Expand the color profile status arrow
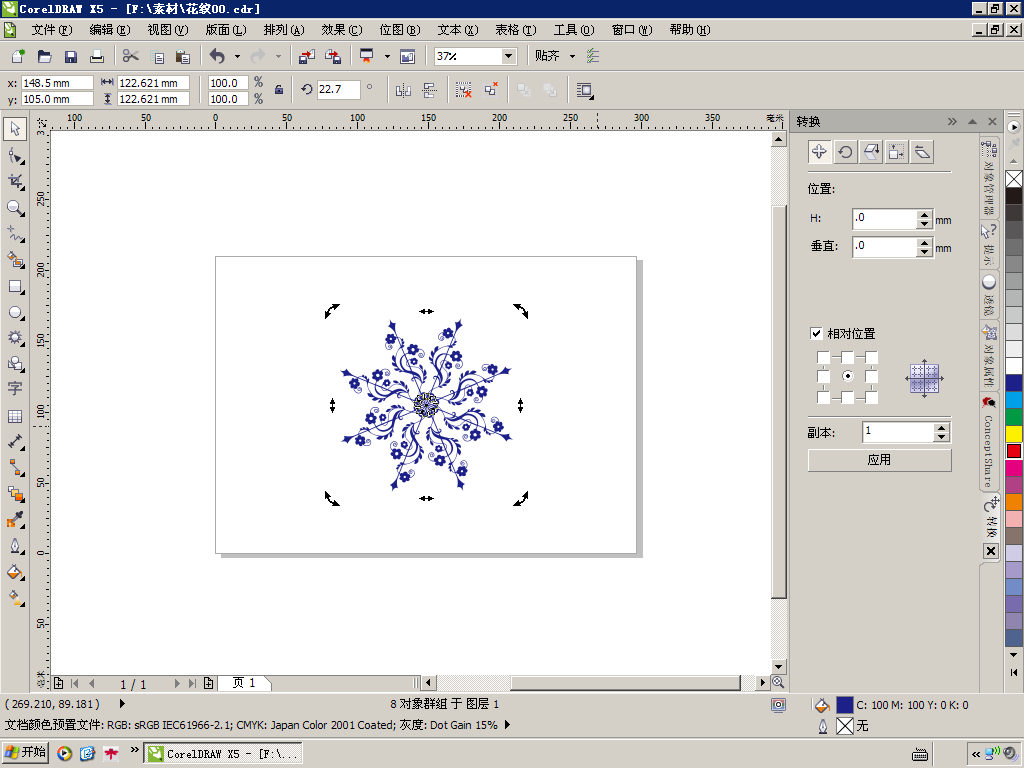 (507, 725)
